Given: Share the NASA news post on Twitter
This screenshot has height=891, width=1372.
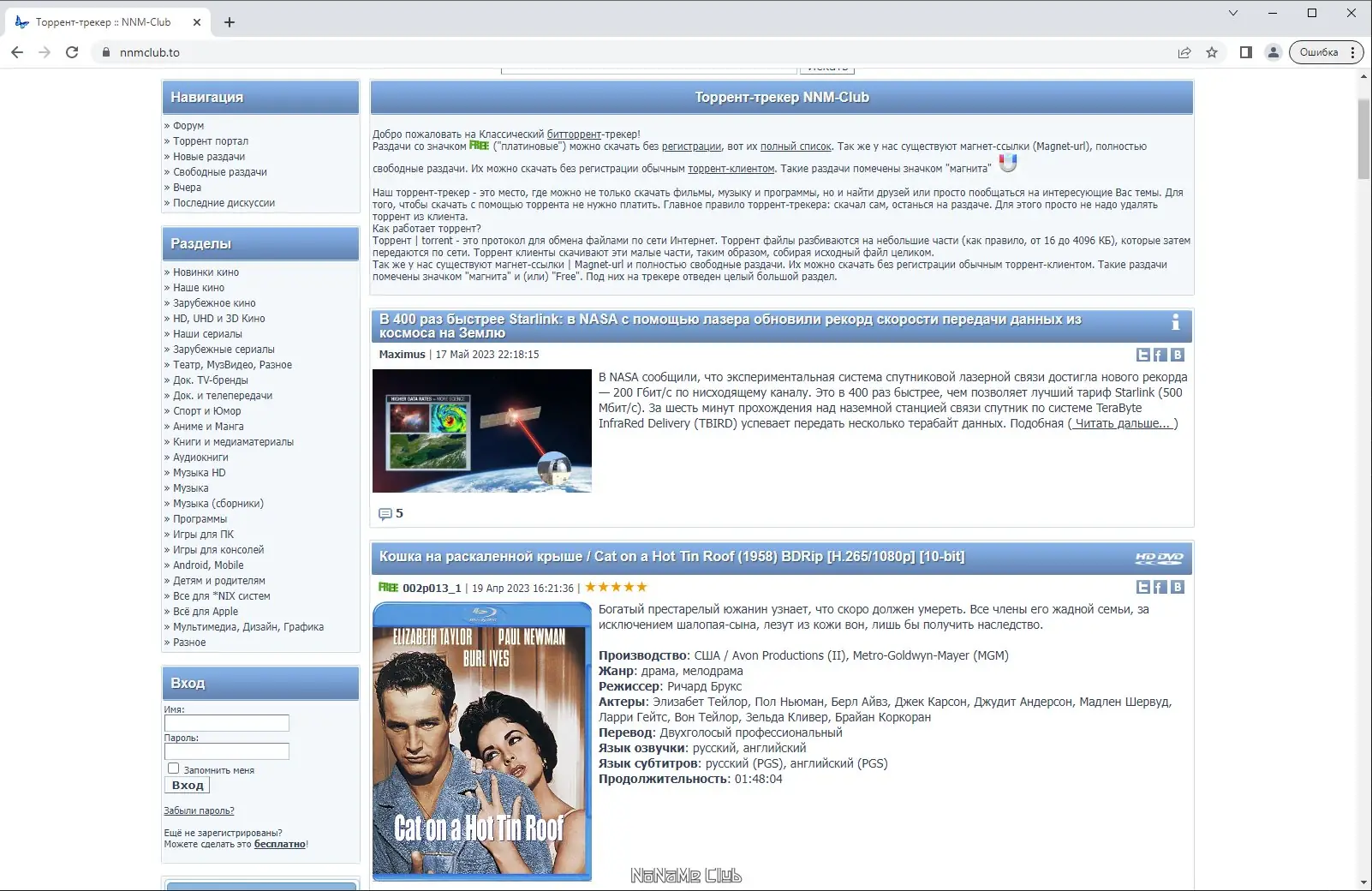Looking at the screenshot, I should (1143, 355).
